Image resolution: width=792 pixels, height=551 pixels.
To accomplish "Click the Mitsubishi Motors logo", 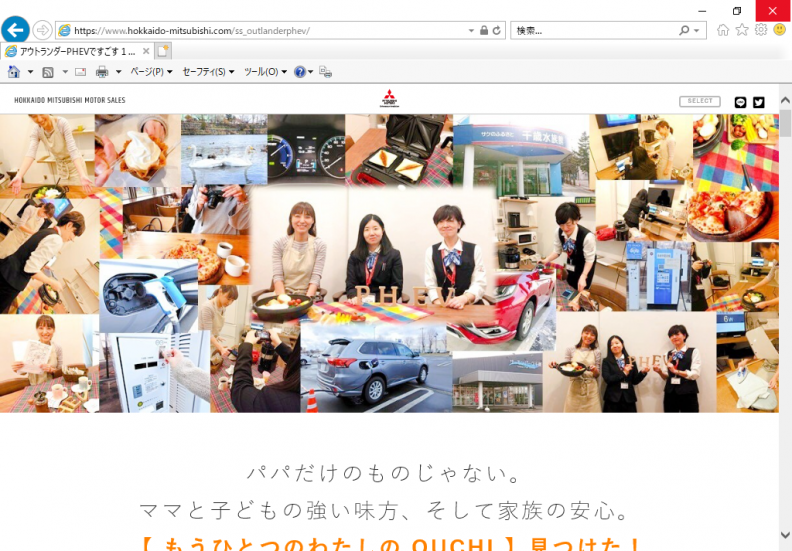I will [x=389, y=98].
